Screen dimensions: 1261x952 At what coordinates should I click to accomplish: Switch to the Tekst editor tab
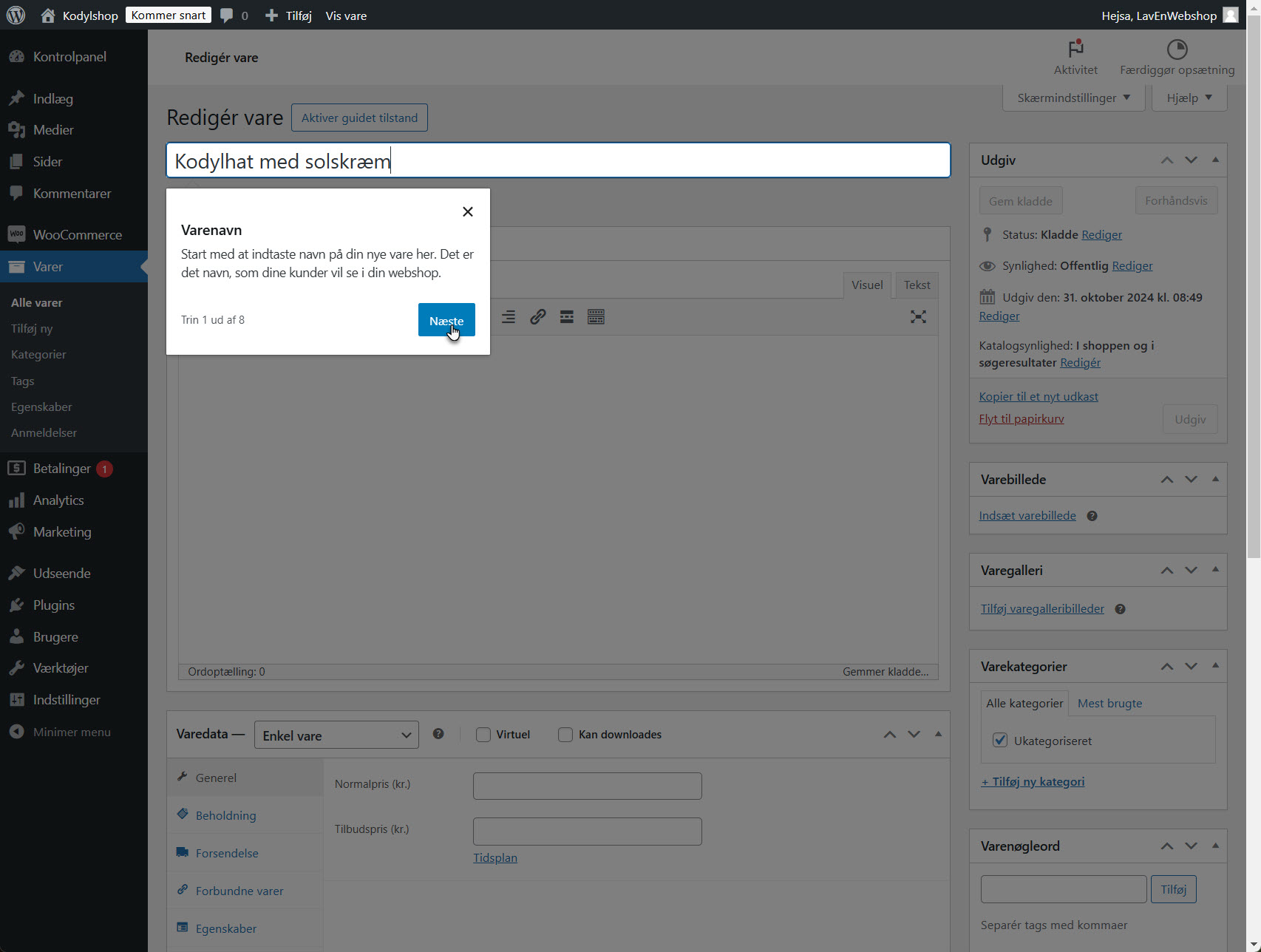point(917,285)
